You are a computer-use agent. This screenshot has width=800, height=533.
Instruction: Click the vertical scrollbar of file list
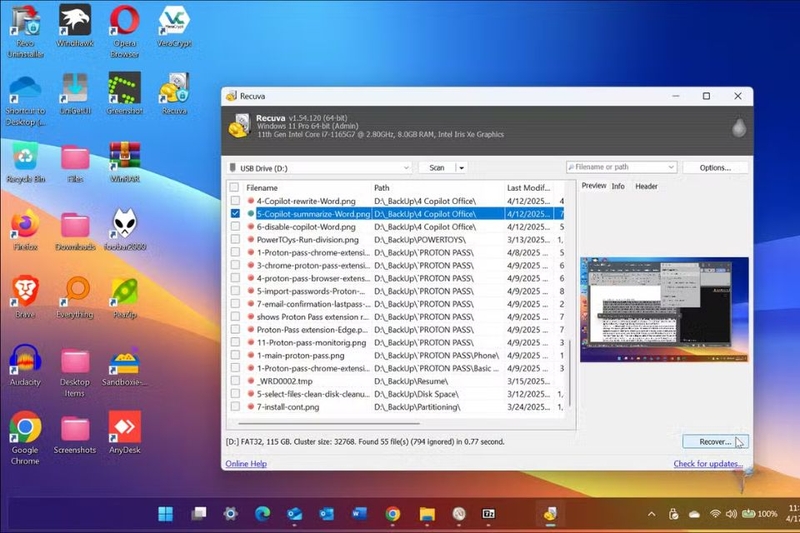[x=570, y=374]
